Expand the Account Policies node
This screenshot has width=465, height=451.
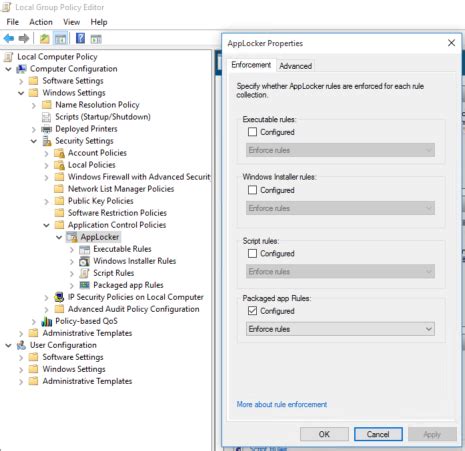(46, 154)
